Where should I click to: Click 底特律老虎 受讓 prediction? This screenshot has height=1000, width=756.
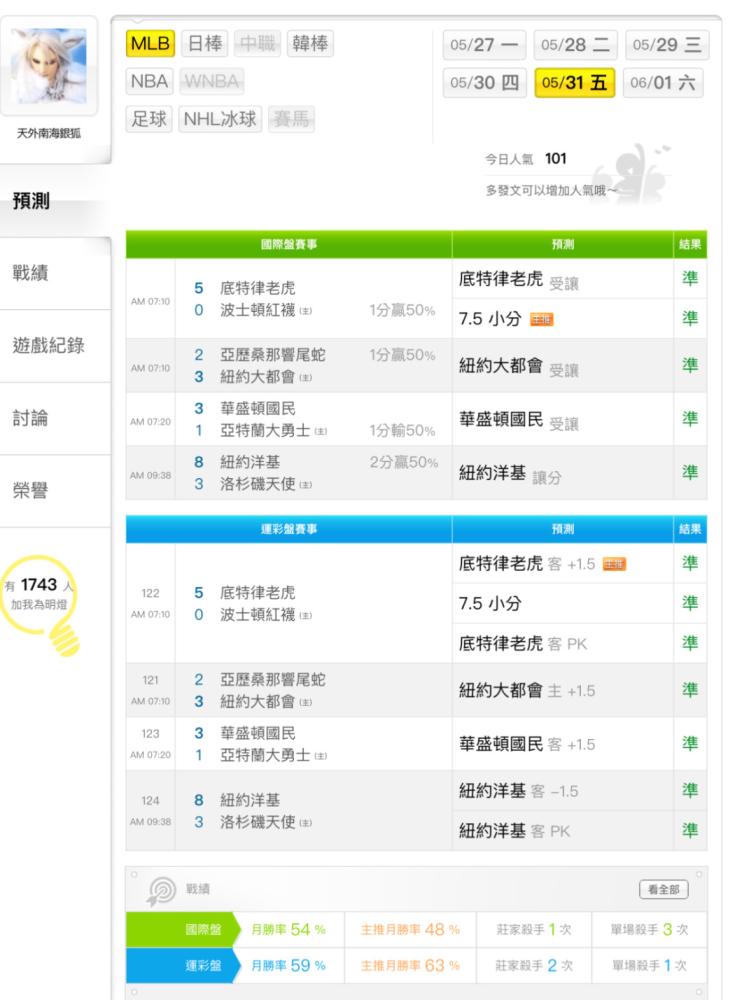(x=518, y=279)
